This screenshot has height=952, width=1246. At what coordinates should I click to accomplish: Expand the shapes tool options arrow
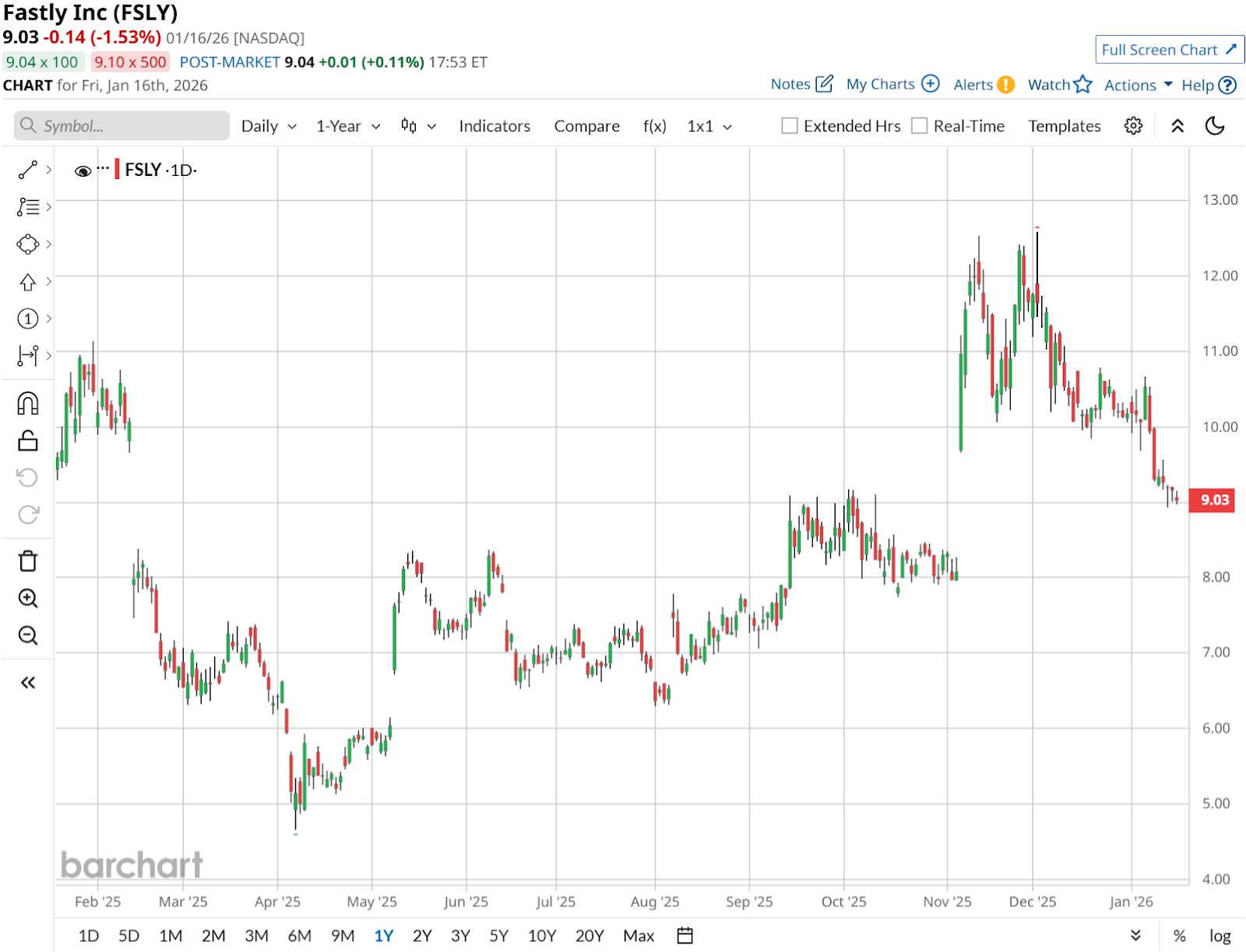click(48, 244)
